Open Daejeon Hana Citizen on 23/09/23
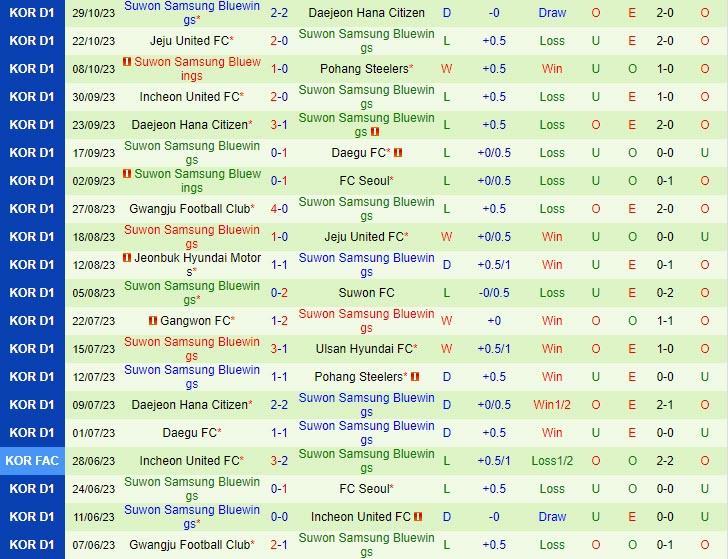 click(192, 125)
